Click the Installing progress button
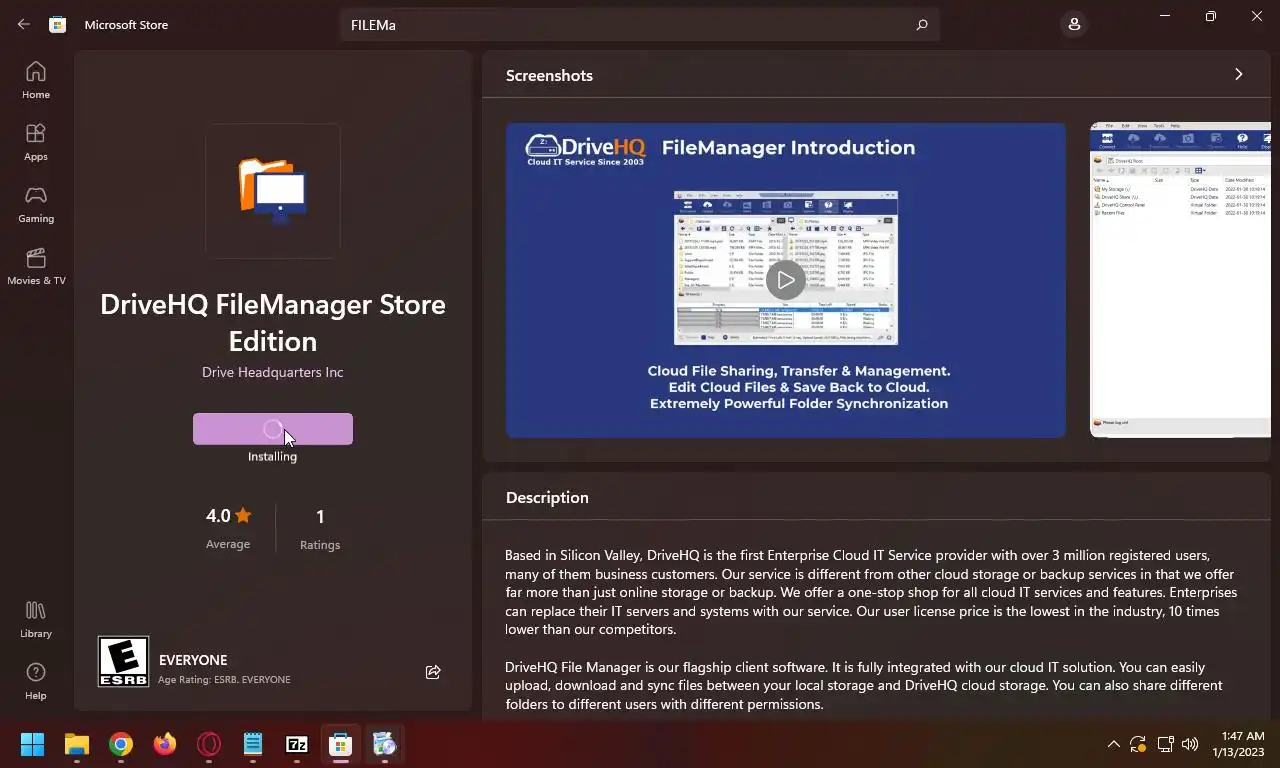The image size is (1280, 768). [x=273, y=429]
